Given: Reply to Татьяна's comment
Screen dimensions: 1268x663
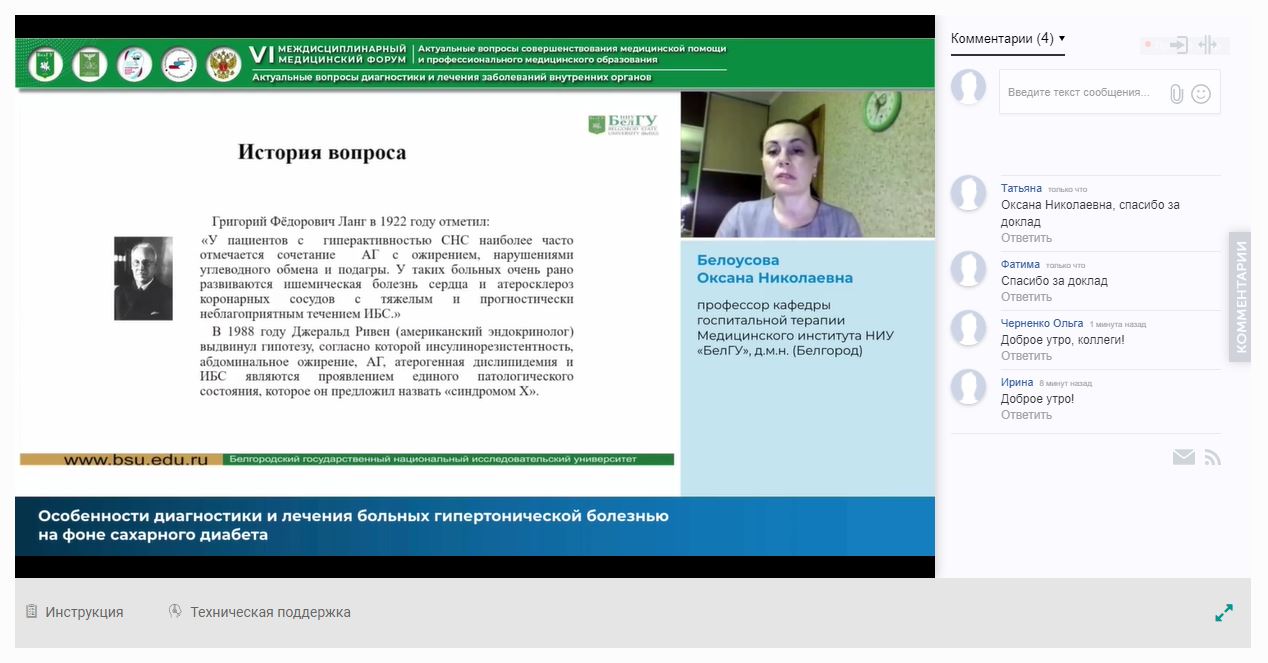Looking at the screenshot, I should point(1026,238).
